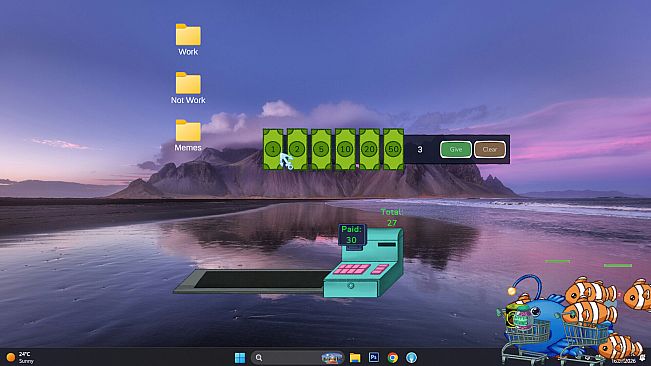The image size is (651, 366).
Task: Click the blue round taskbar app icon
Action: point(411,357)
